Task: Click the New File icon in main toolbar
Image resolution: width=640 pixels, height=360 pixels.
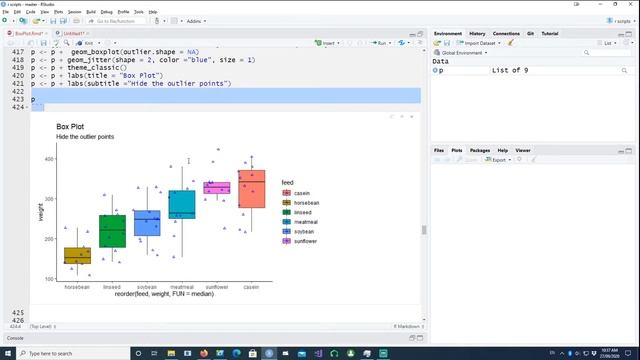Action: tap(5, 21)
